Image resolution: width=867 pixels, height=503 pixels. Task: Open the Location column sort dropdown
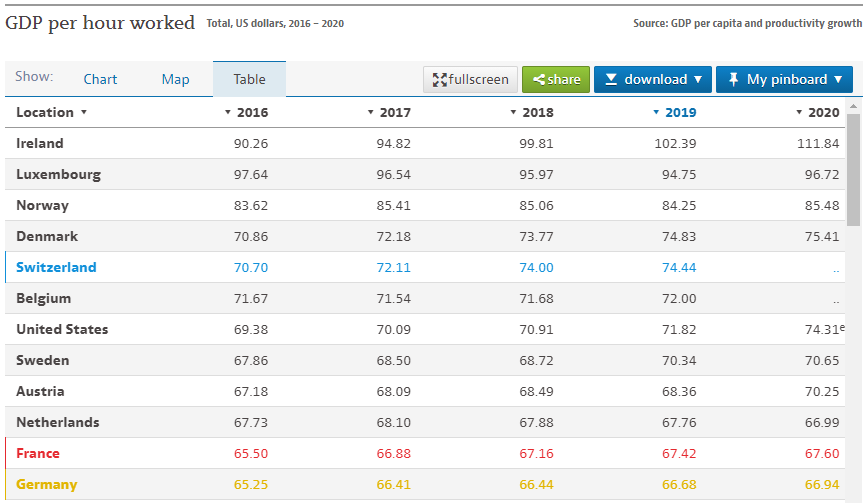coord(84,112)
